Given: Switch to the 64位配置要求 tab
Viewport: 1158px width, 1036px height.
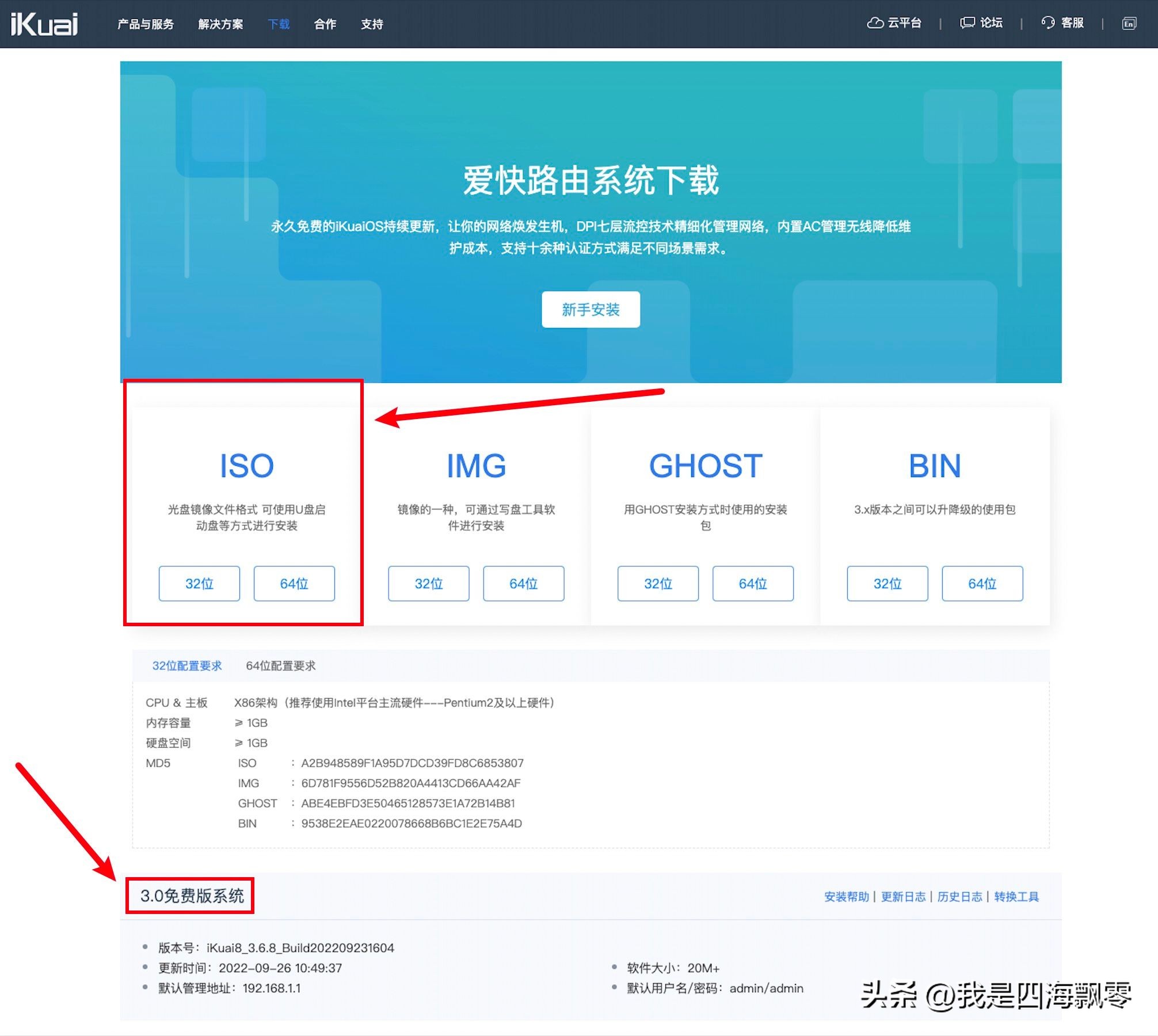Looking at the screenshot, I should (x=281, y=666).
